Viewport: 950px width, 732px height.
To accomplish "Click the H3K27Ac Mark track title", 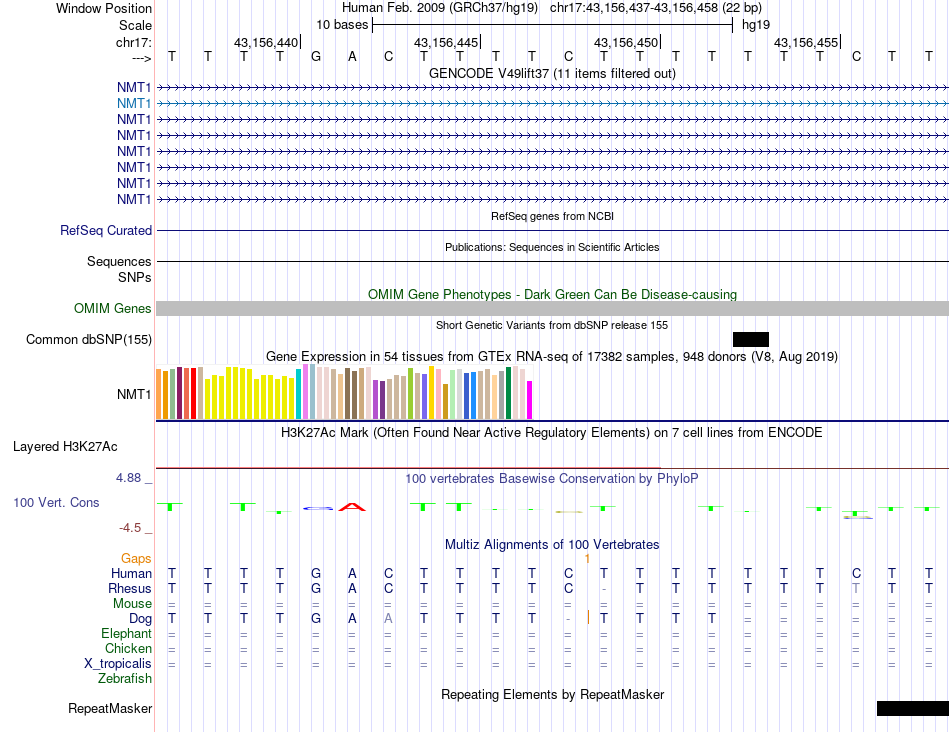I will pyautogui.click(x=552, y=433).
